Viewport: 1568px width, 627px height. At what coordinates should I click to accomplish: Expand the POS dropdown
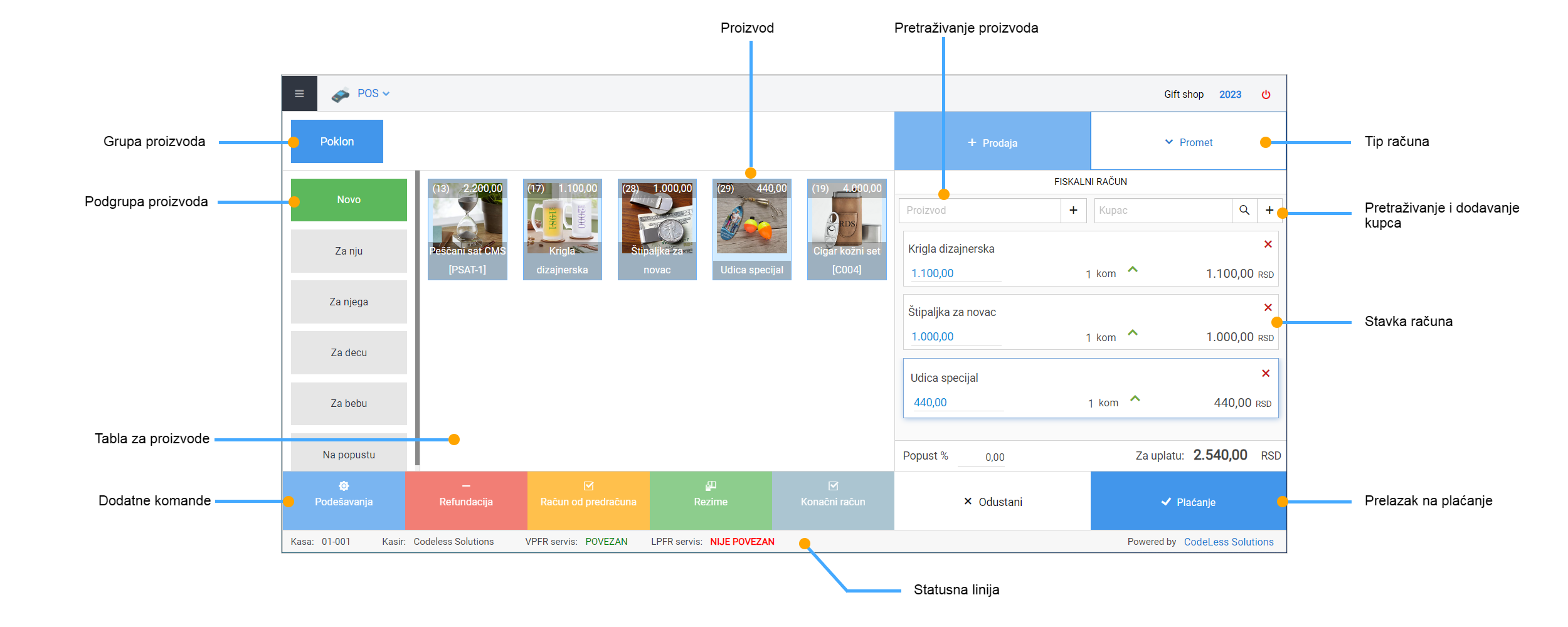coord(373,93)
